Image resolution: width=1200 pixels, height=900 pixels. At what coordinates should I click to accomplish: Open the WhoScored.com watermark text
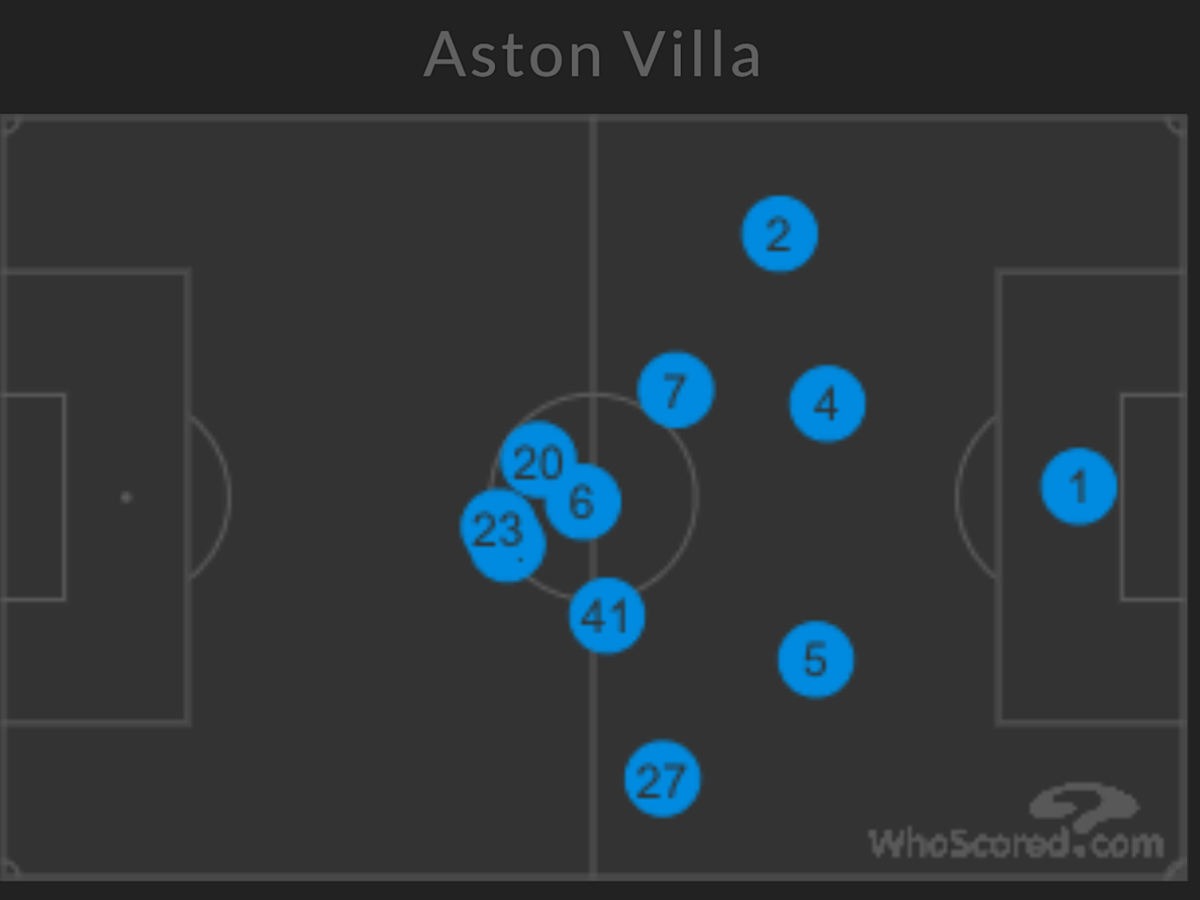[x=1016, y=842]
